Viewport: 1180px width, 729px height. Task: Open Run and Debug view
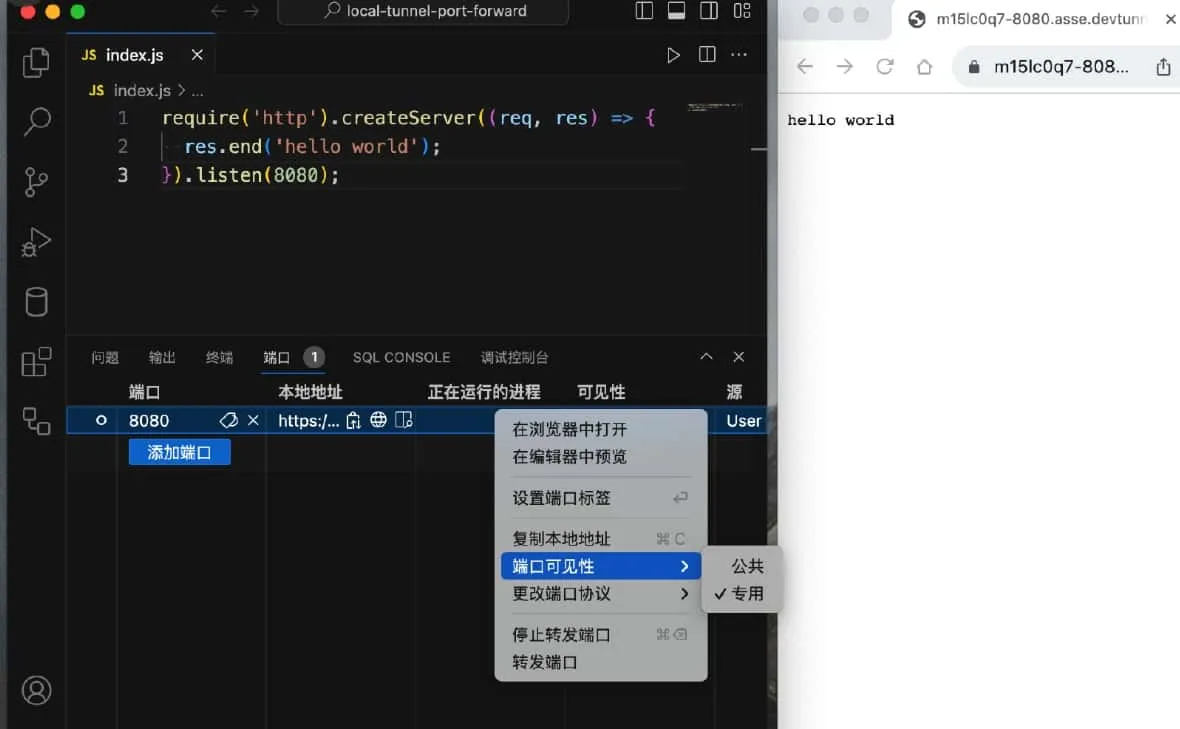(36, 242)
